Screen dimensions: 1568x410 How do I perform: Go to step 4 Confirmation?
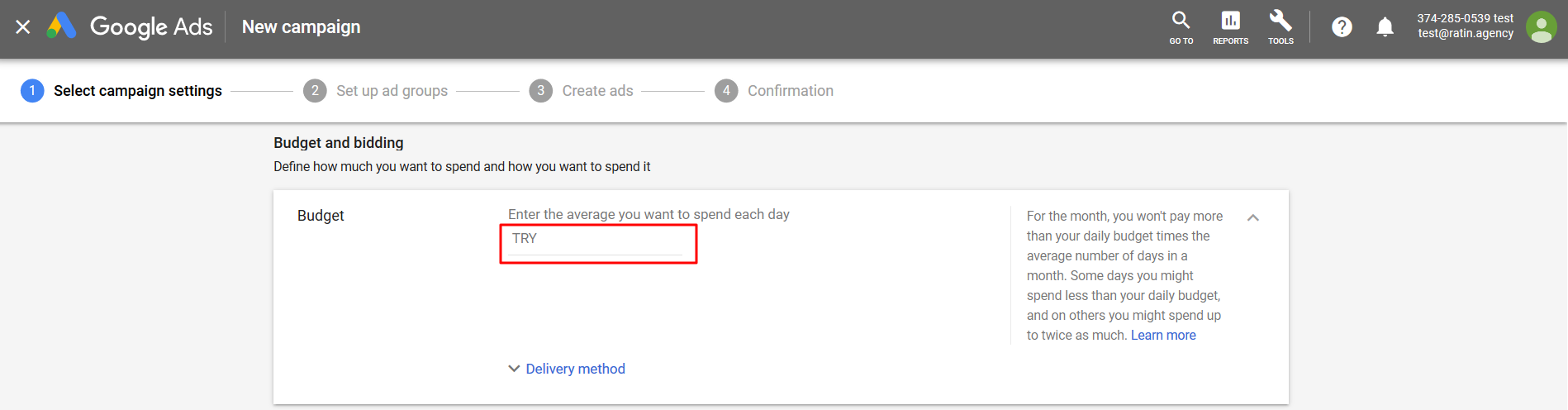click(790, 91)
